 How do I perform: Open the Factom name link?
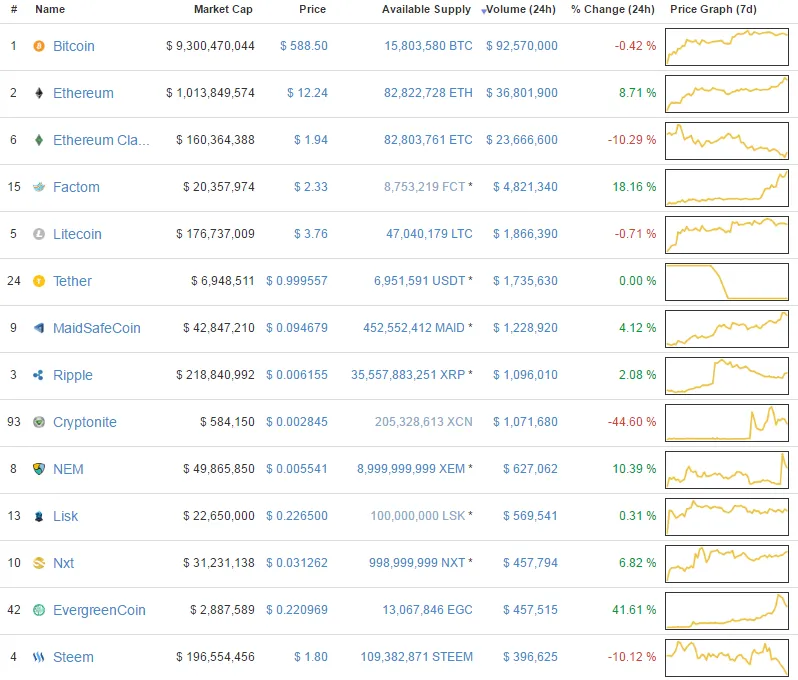click(x=76, y=187)
